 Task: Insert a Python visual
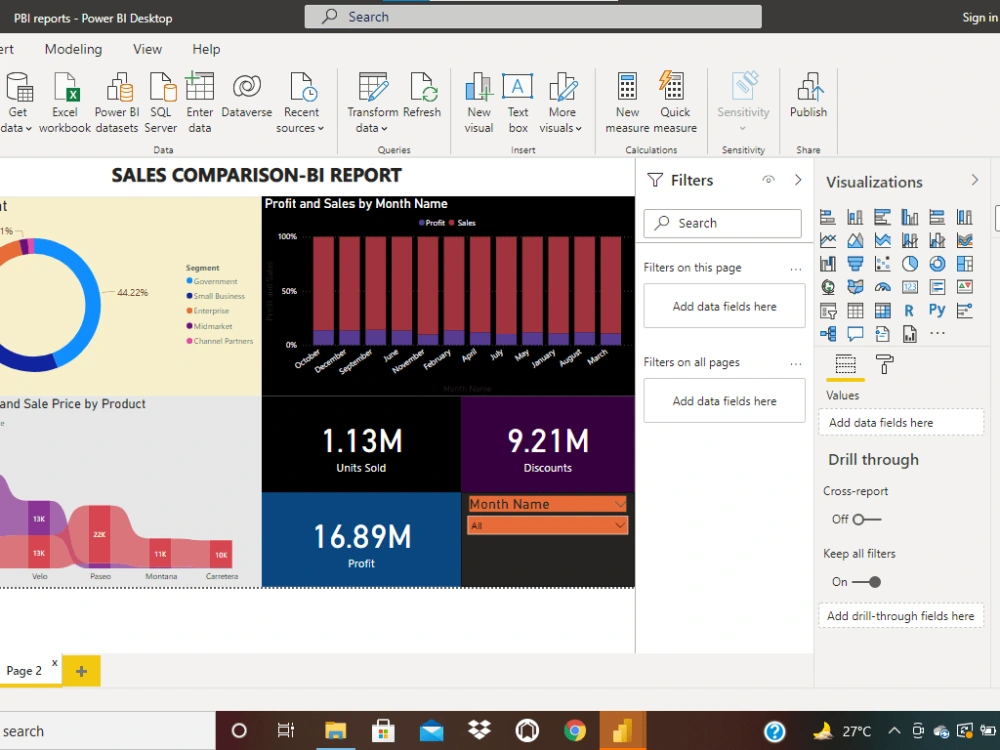click(x=938, y=309)
